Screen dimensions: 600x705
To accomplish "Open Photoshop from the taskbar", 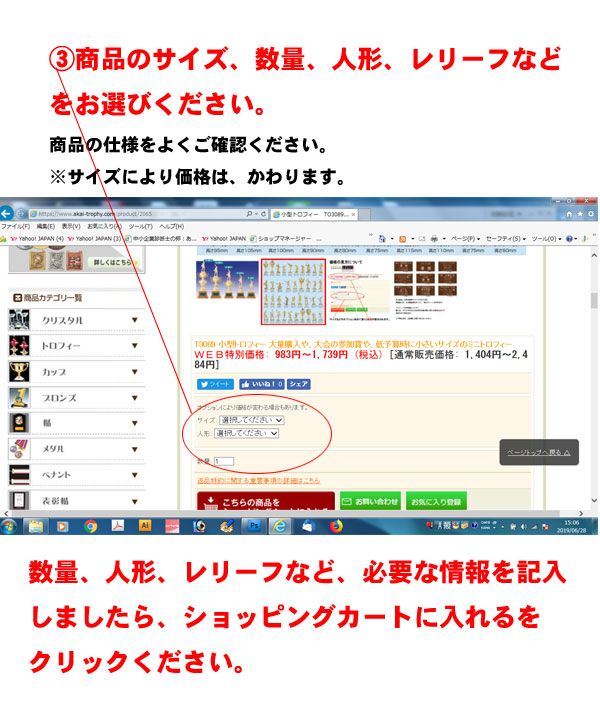I will pyautogui.click(x=253, y=525).
